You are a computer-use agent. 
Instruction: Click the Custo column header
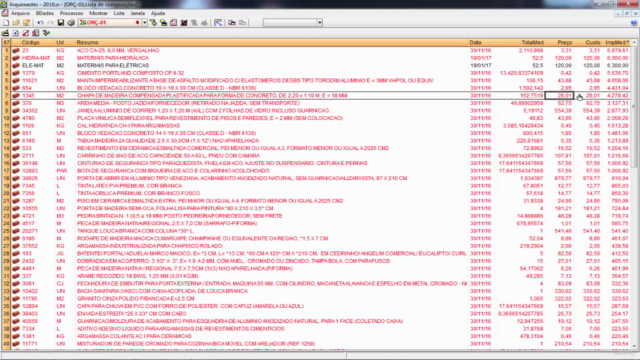[587, 42]
